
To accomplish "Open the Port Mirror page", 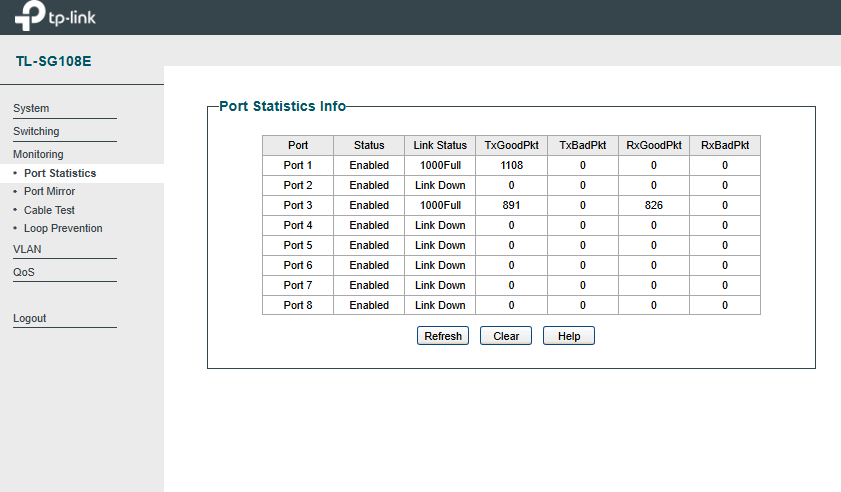I will (49, 192).
